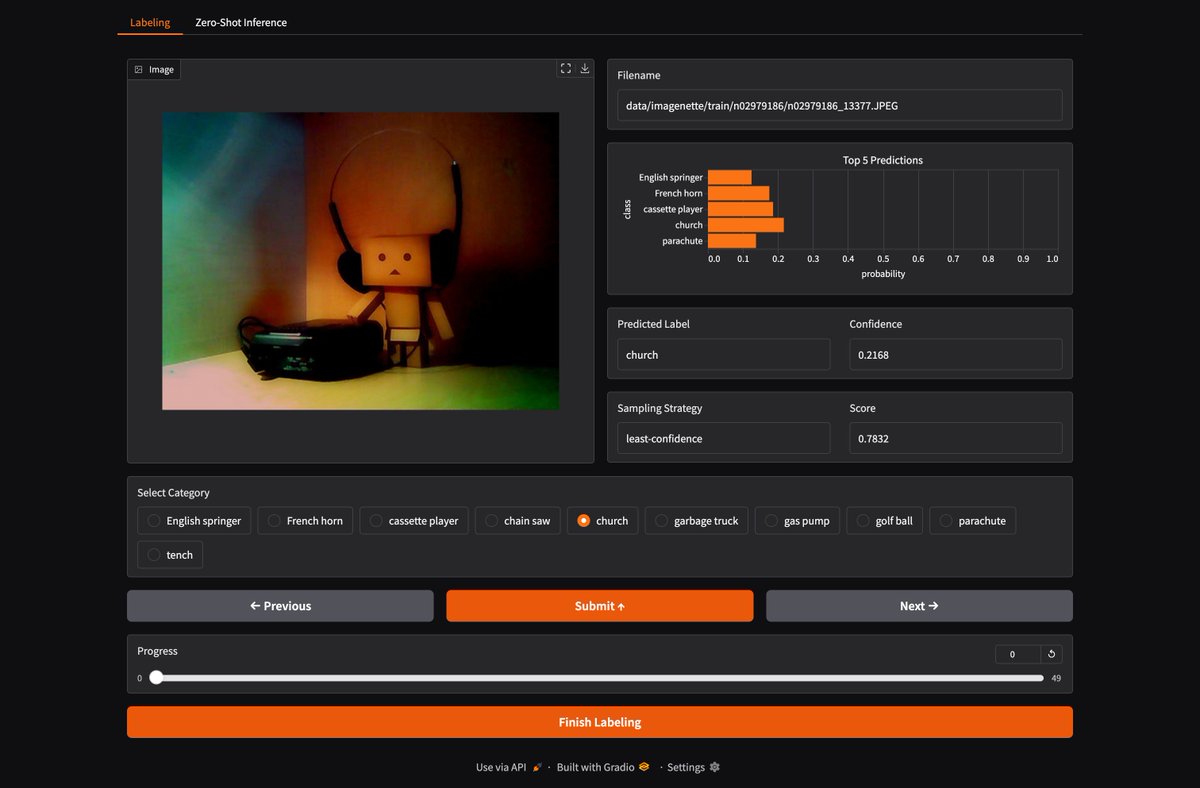Choose the cassette player radio option
This screenshot has width=1200, height=788.
pyautogui.click(x=414, y=521)
